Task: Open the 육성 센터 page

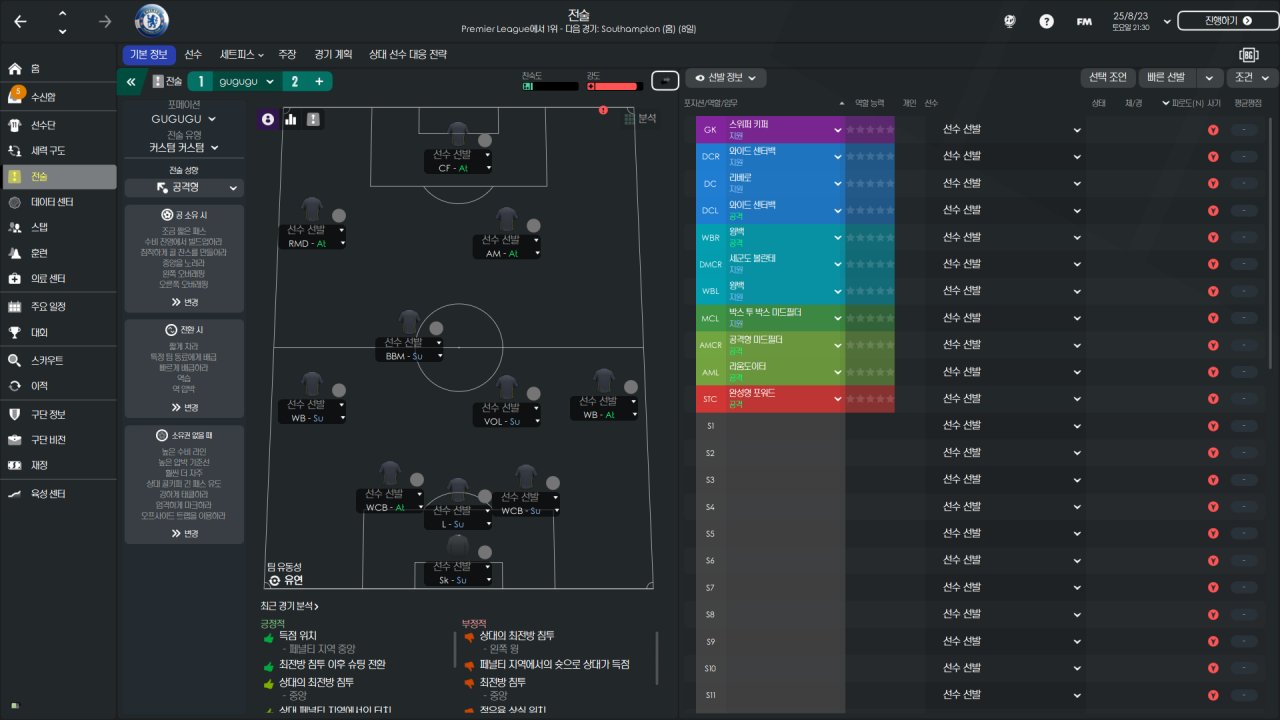Action: coord(58,493)
